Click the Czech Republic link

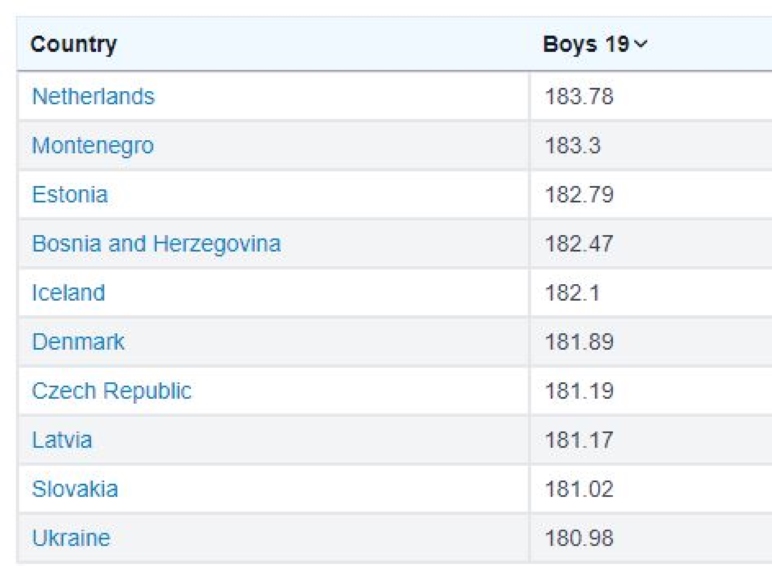click(x=111, y=391)
